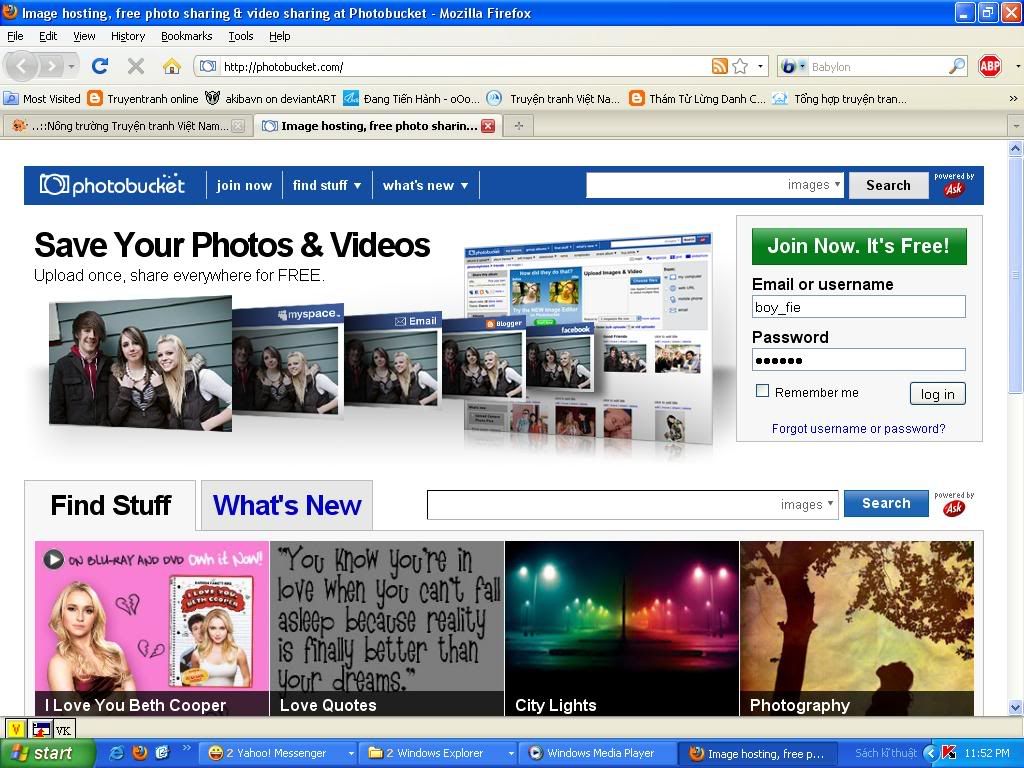This screenshot has height=768, width=1024.
Task: Open Most Visited bookmark folder
Action: pos(42,99)
